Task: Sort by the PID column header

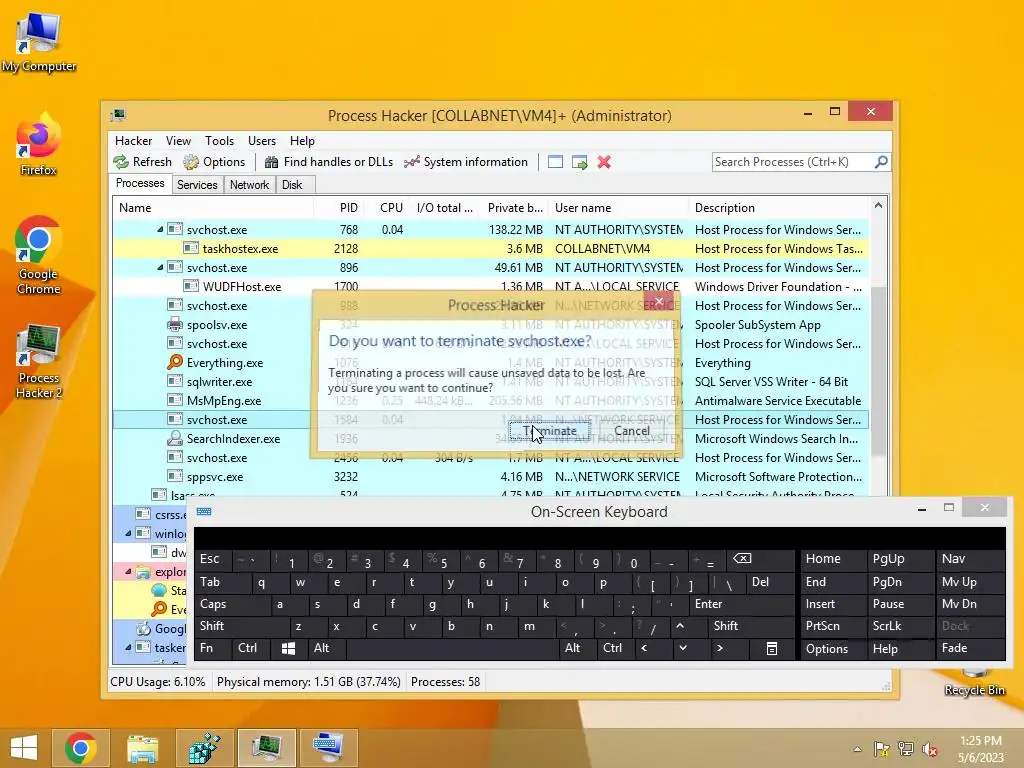Action: coord(338,208)
